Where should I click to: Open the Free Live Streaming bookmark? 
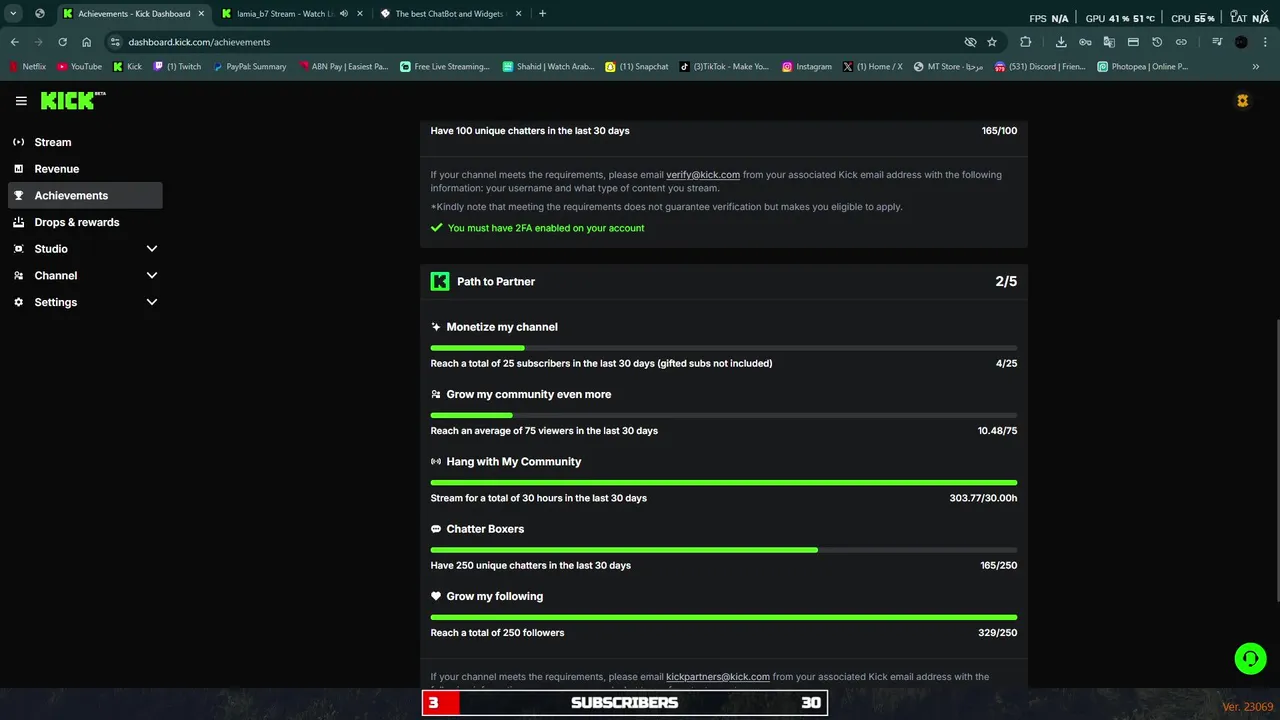pos(445,67)
